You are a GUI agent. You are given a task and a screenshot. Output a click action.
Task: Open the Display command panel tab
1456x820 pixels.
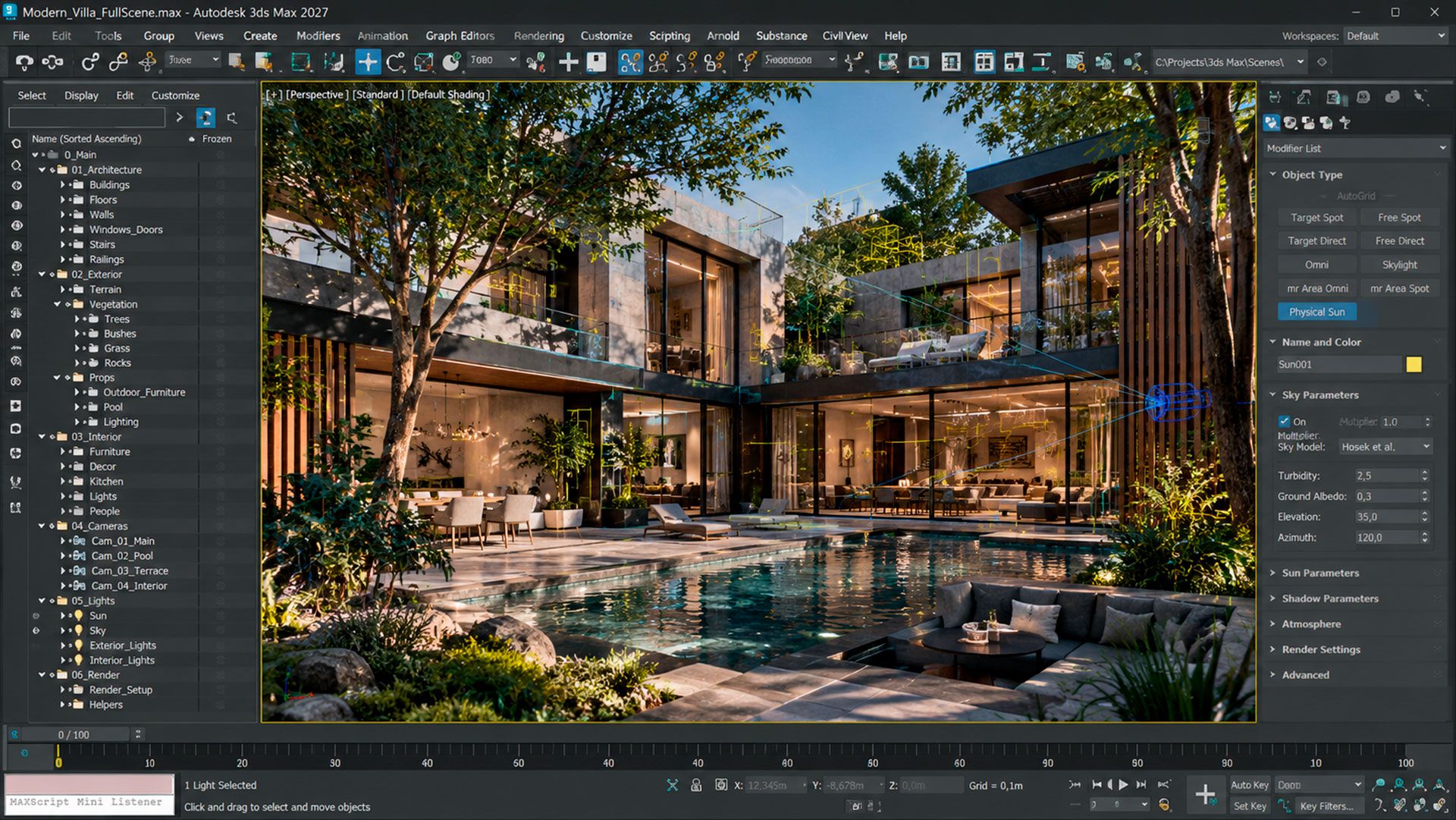1392,96
